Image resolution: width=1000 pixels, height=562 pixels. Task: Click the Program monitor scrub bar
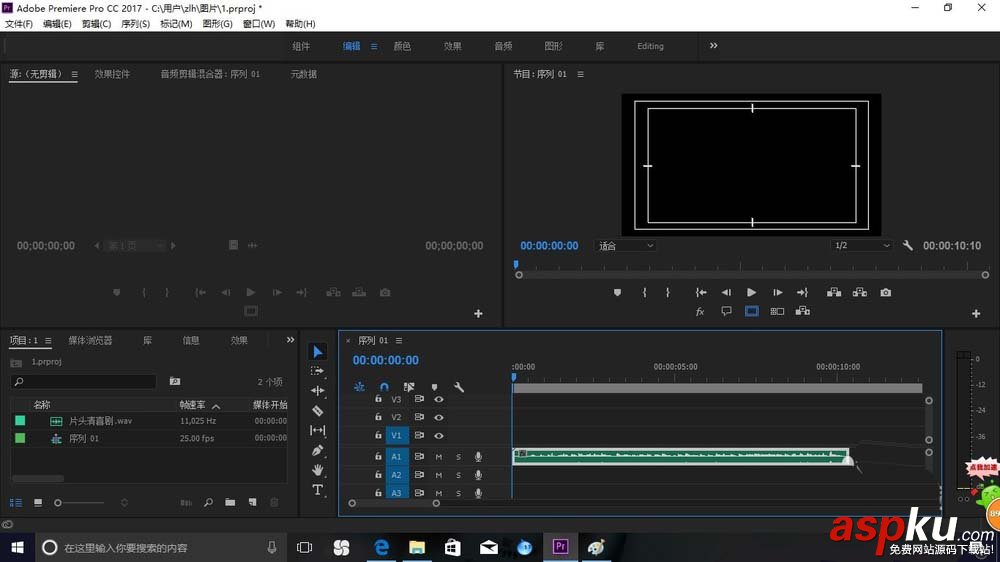tap(752, 275)
